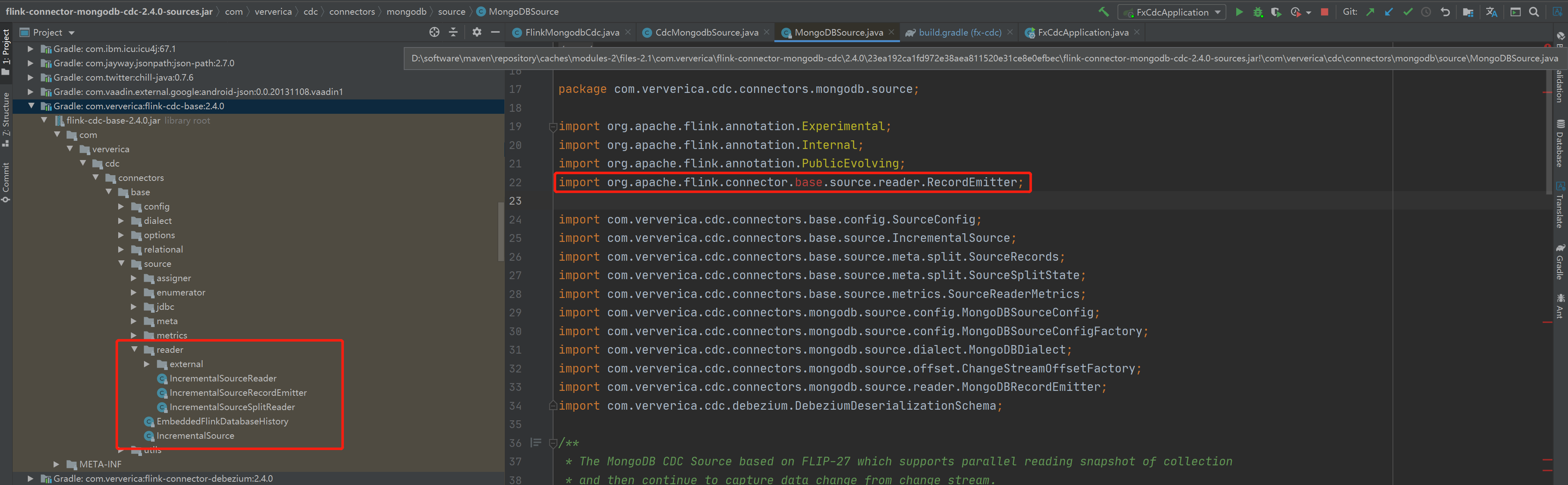The height and width of the screenshot is (485, 1568).
Task: Click line number 23 in the gutter
Action: (515, 201)
